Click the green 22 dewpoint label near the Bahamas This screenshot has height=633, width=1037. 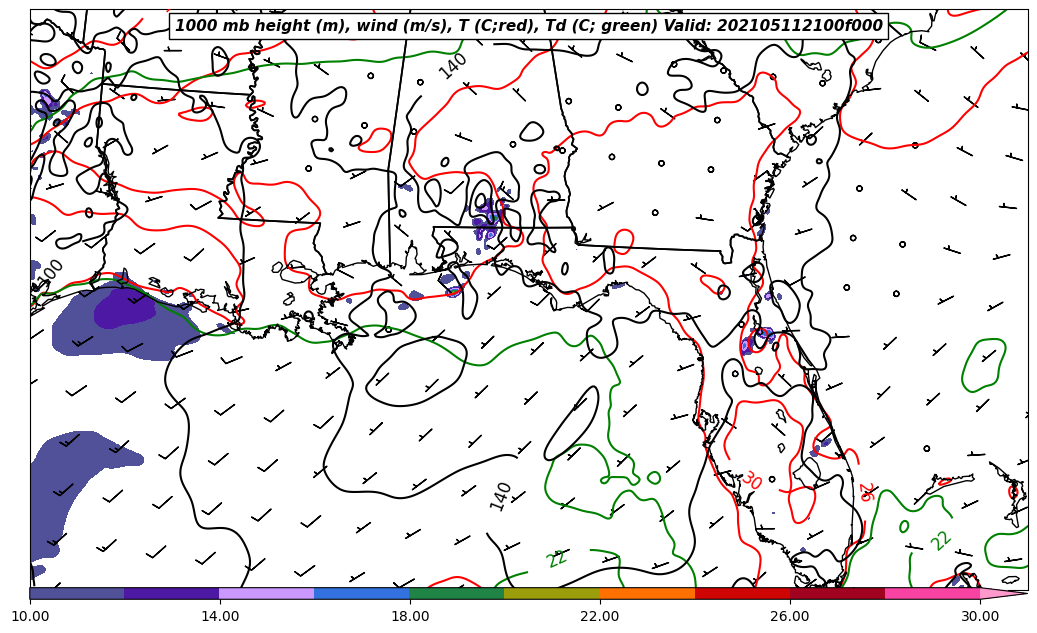[940, 541]
